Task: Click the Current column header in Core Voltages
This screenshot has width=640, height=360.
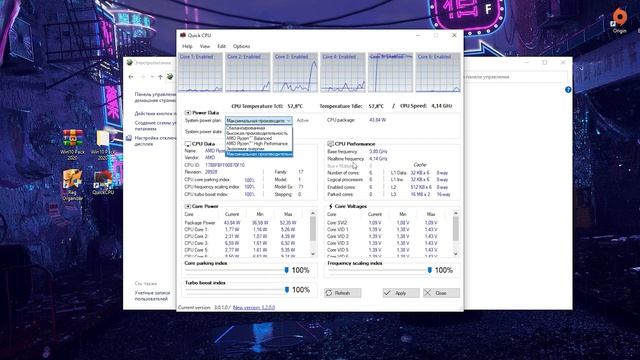Action: 375,214
